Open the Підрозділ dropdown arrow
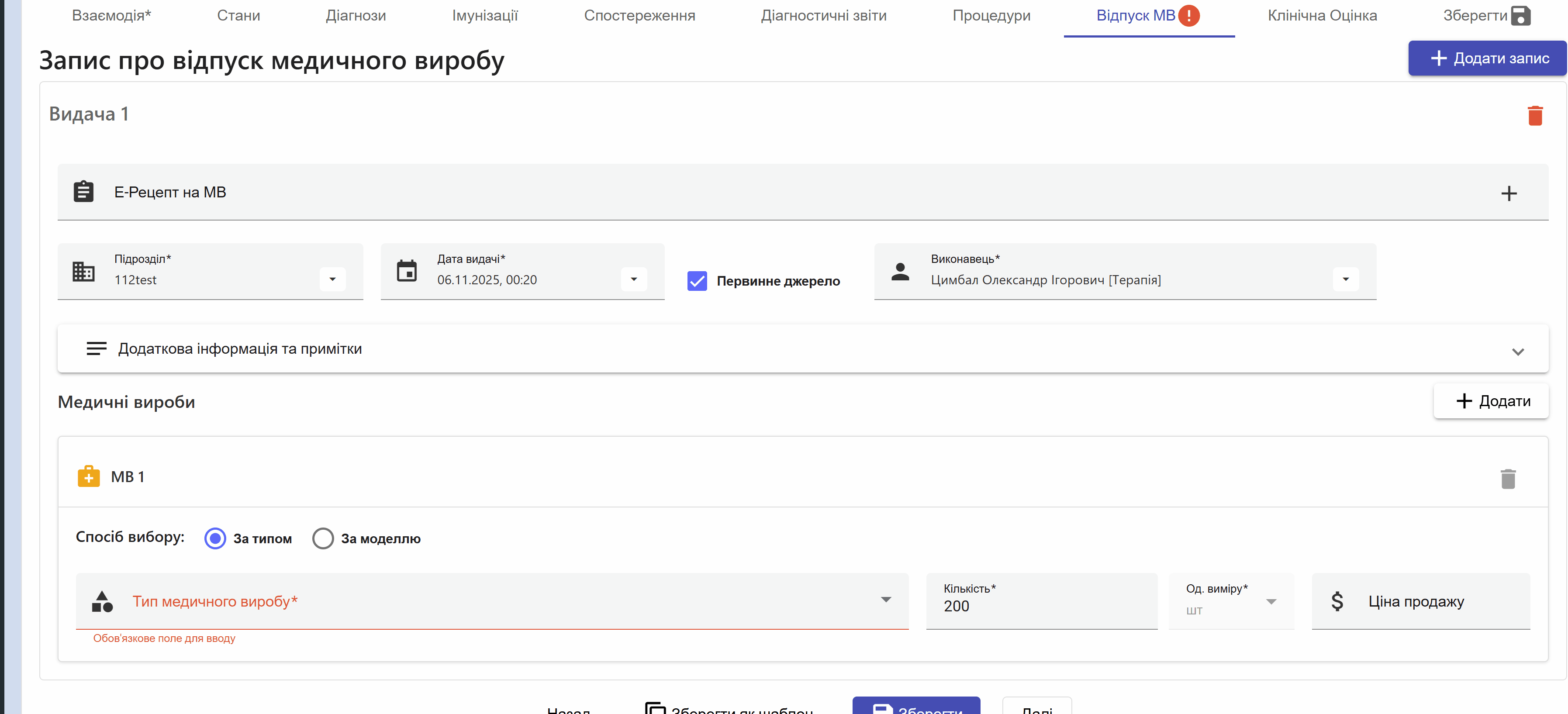The width and height of the screenshot is (1568, 714). [x=332, y=279]
